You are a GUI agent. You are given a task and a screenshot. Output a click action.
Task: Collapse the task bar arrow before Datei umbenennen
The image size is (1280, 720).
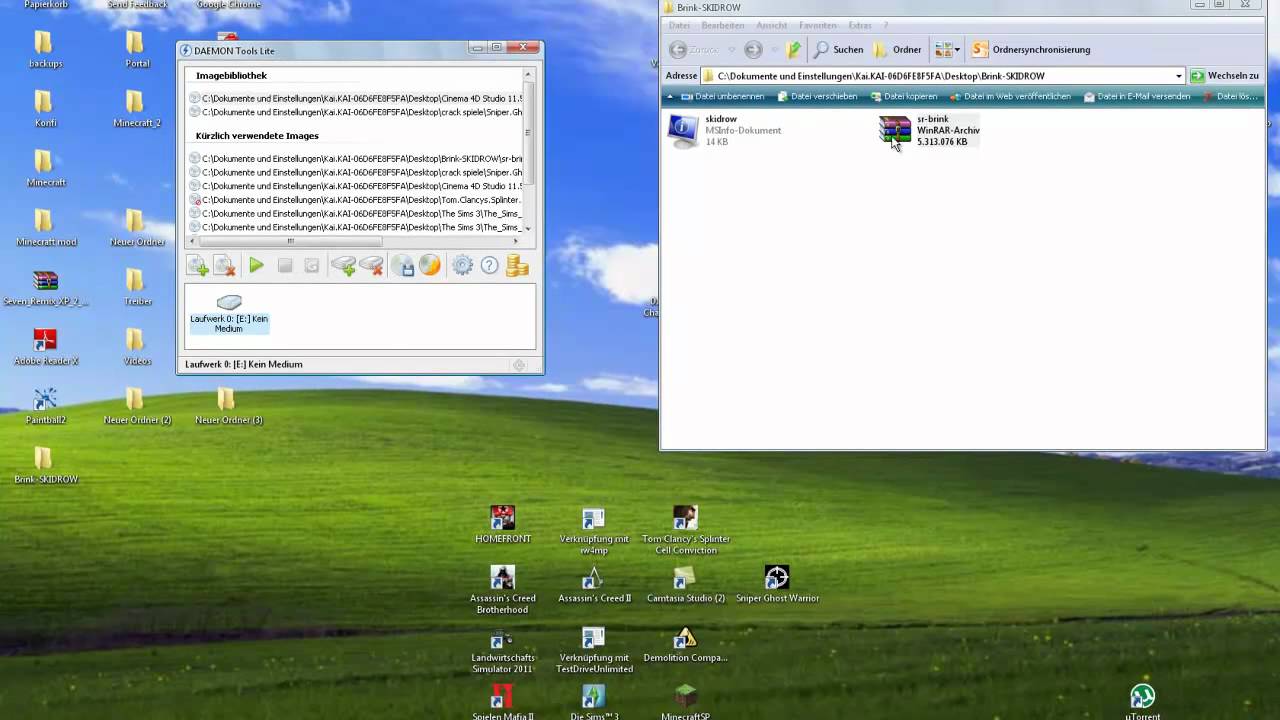(669, 97)
